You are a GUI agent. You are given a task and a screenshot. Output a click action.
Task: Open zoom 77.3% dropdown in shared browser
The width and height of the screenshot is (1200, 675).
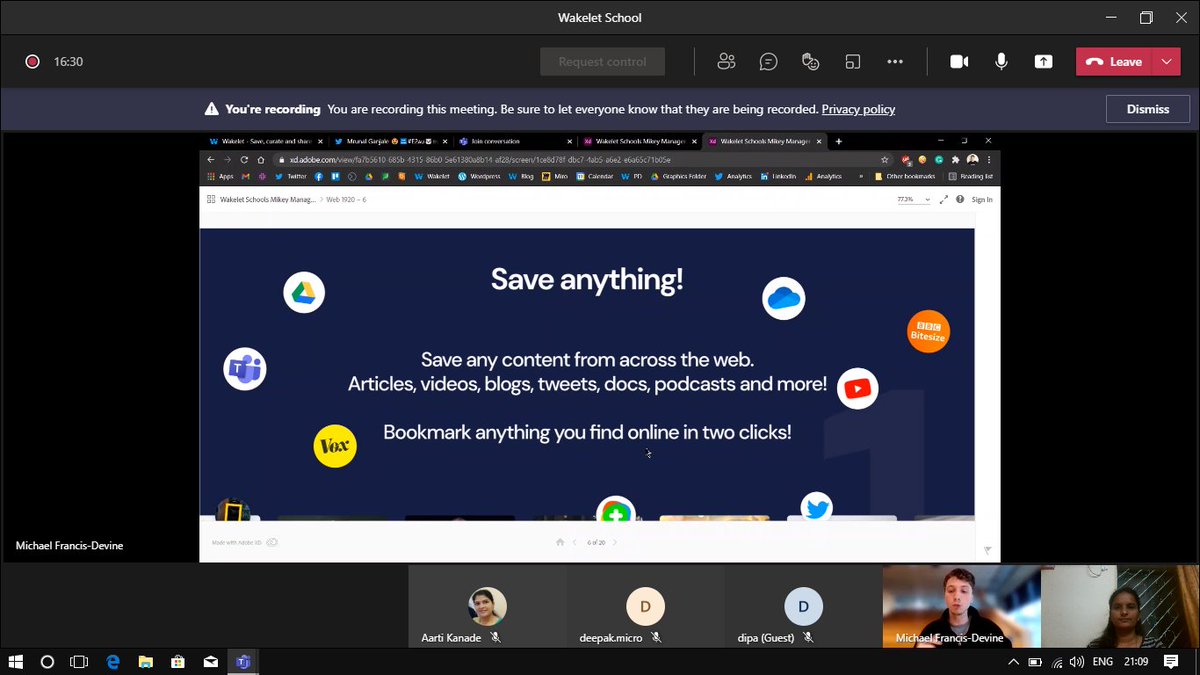[x=914, y=199]
